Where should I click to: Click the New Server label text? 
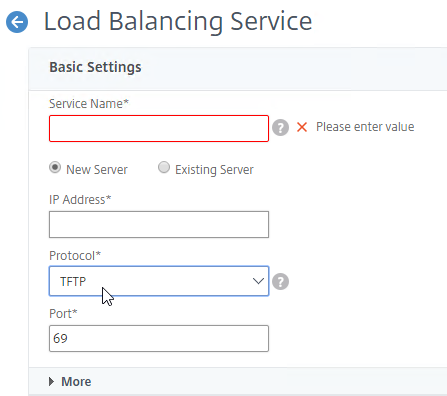click(x=97, y=170)
